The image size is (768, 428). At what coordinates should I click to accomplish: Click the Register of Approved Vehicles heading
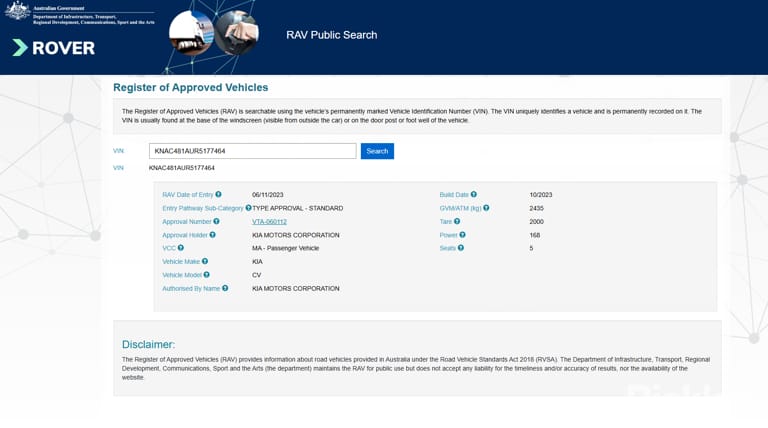pos(191,87)
